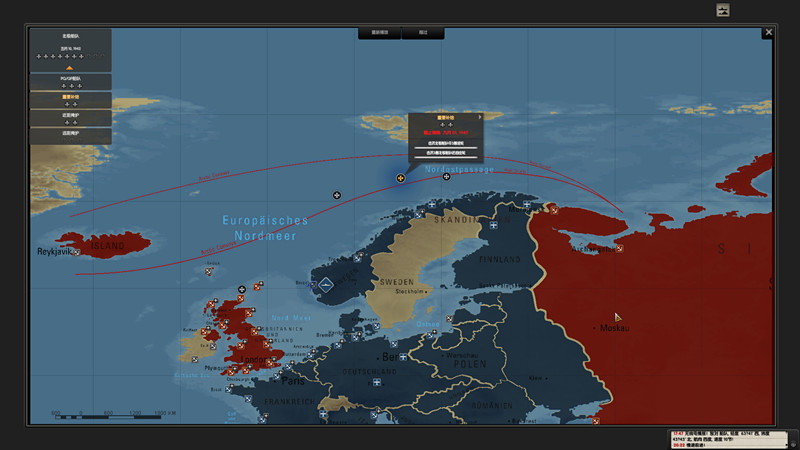Click the Nordostpassage sea label
The width and height of the screenshot is (800, 450).
pos(459,169)
